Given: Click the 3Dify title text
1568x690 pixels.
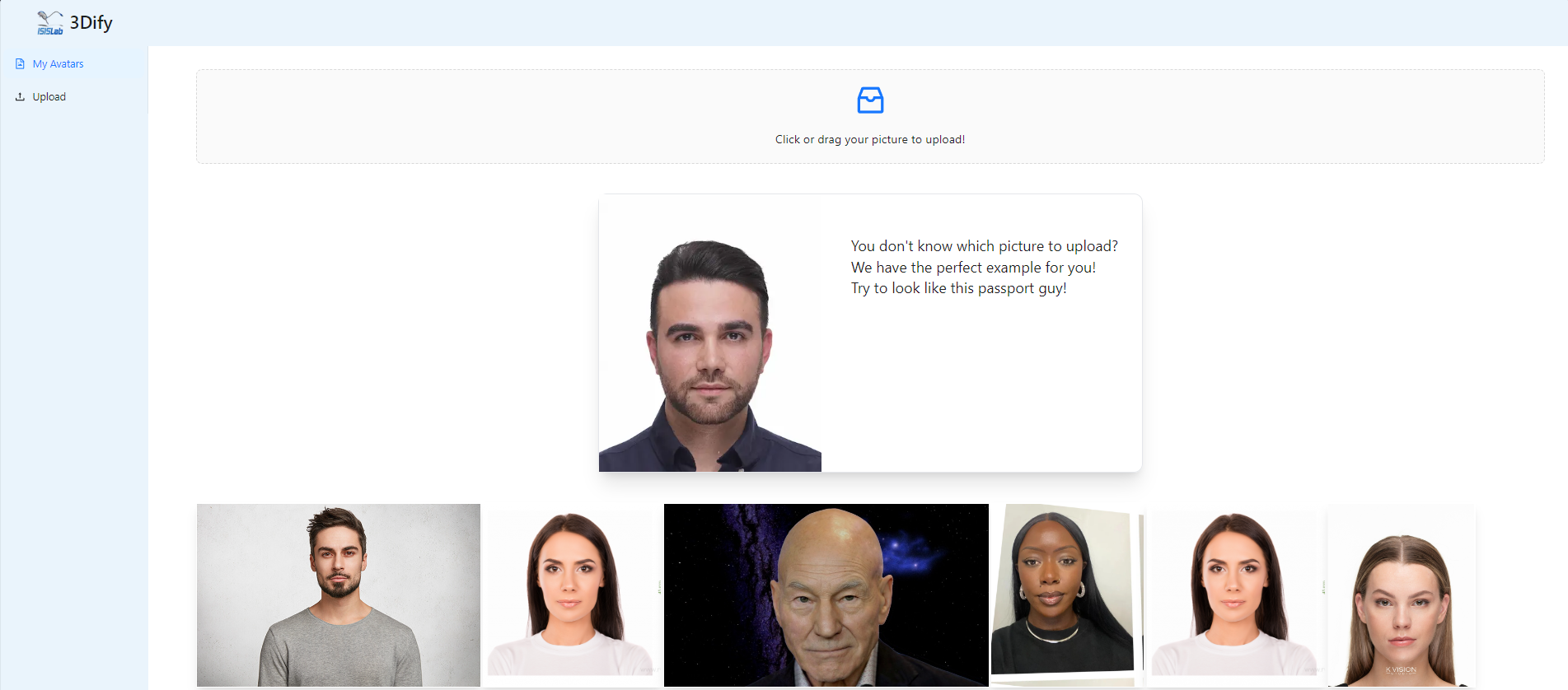Looking at the screenshot, I should pos(91,23).
